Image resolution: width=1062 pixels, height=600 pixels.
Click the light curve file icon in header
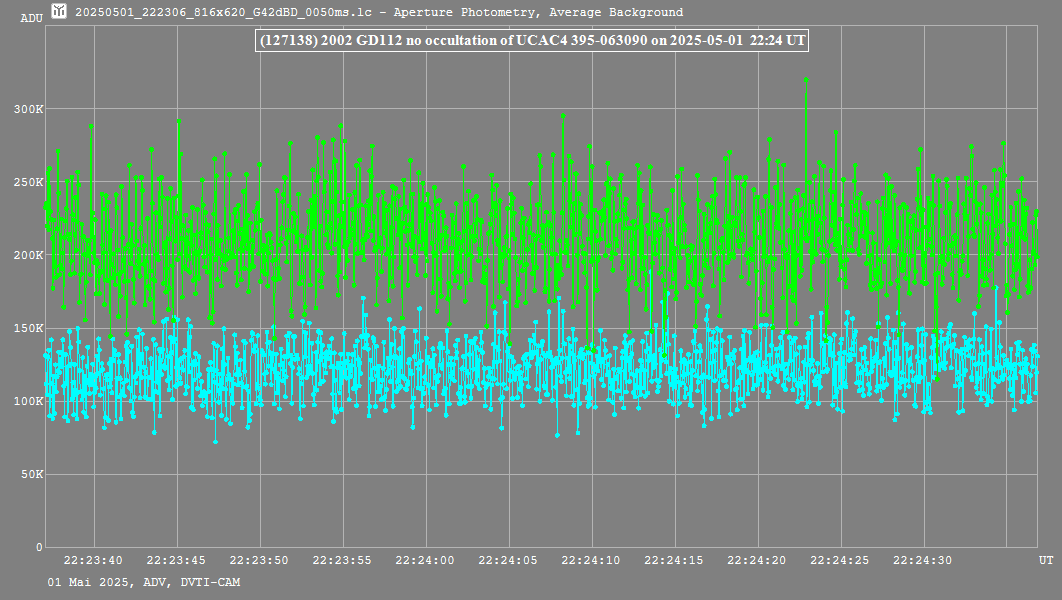click(x=59, y=12)
